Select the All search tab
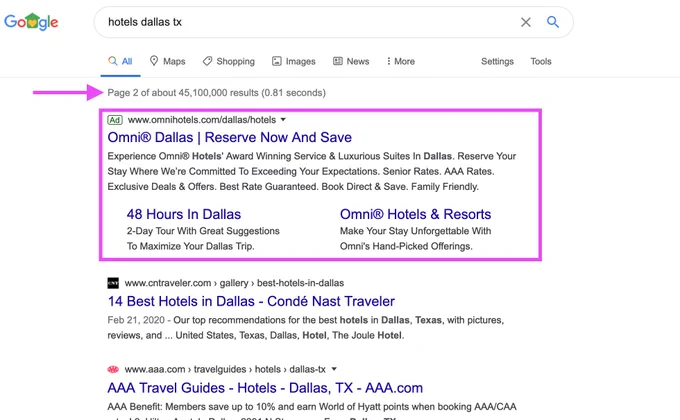 [120, 61]
